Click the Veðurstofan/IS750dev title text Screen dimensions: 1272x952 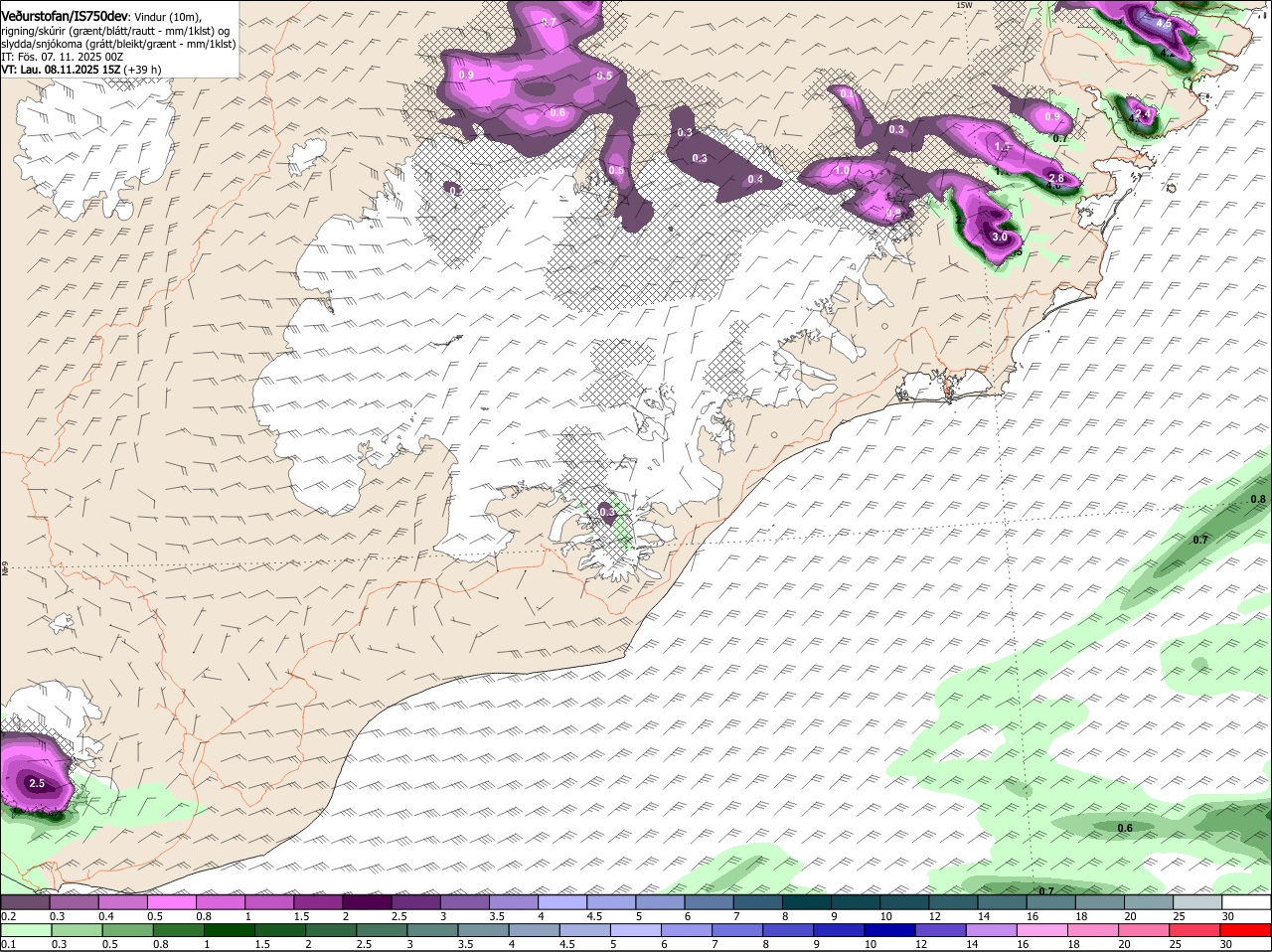65,17
